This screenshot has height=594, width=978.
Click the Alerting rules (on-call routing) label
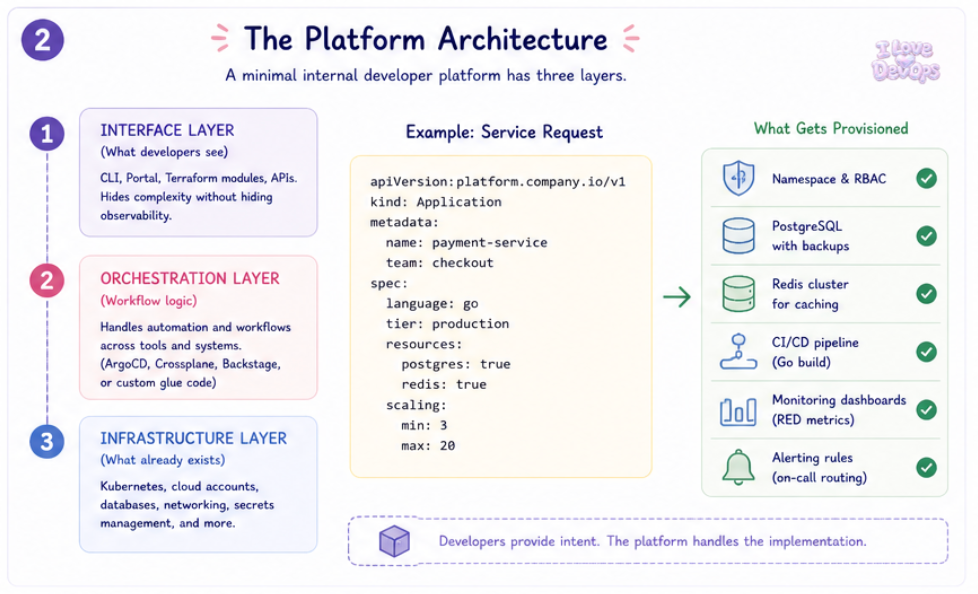point(820,467)
